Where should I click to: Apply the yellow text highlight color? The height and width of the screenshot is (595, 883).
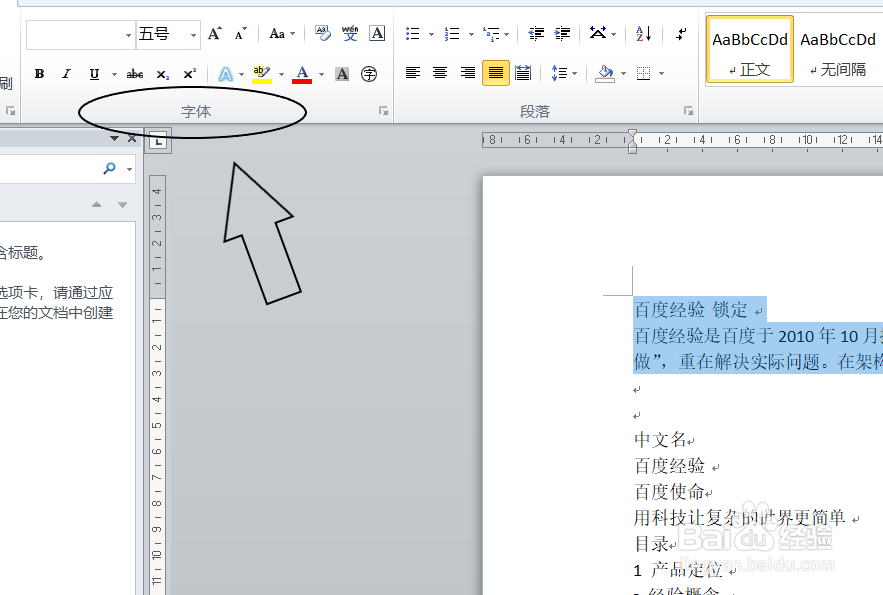pos(262,74)
